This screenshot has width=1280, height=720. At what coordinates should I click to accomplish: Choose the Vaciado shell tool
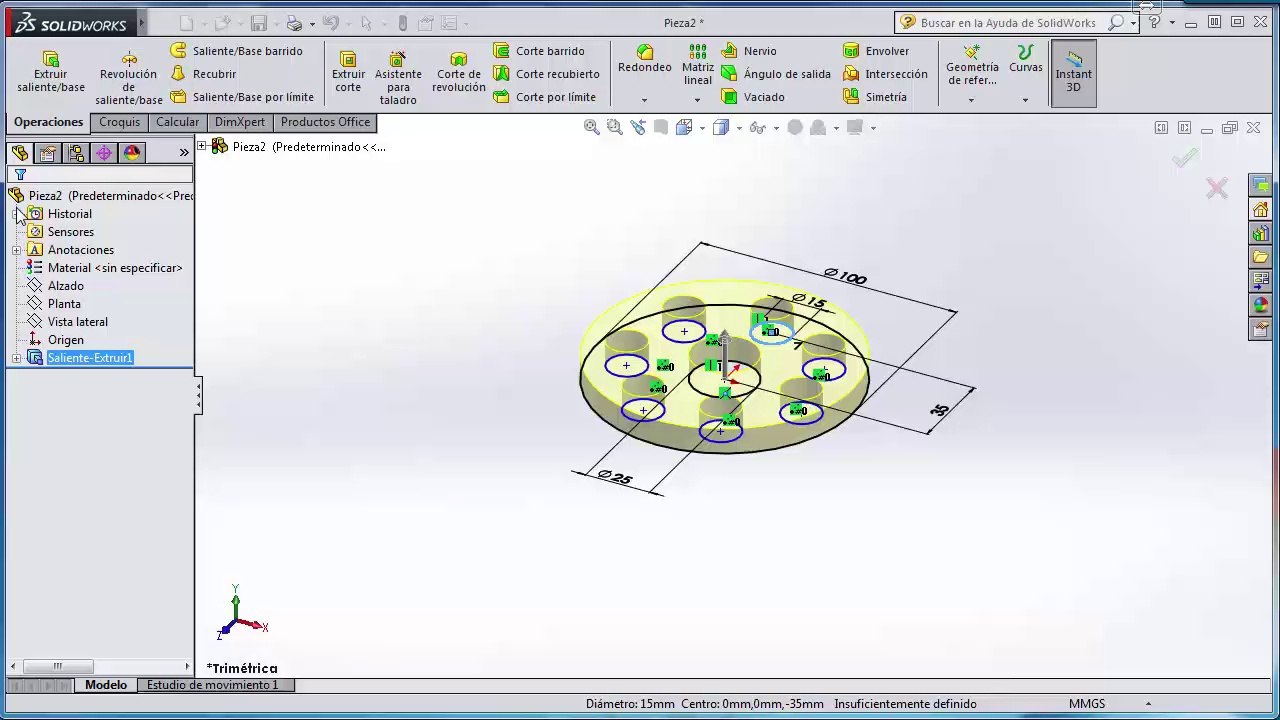pyautogui.click(x=752, y=97)
